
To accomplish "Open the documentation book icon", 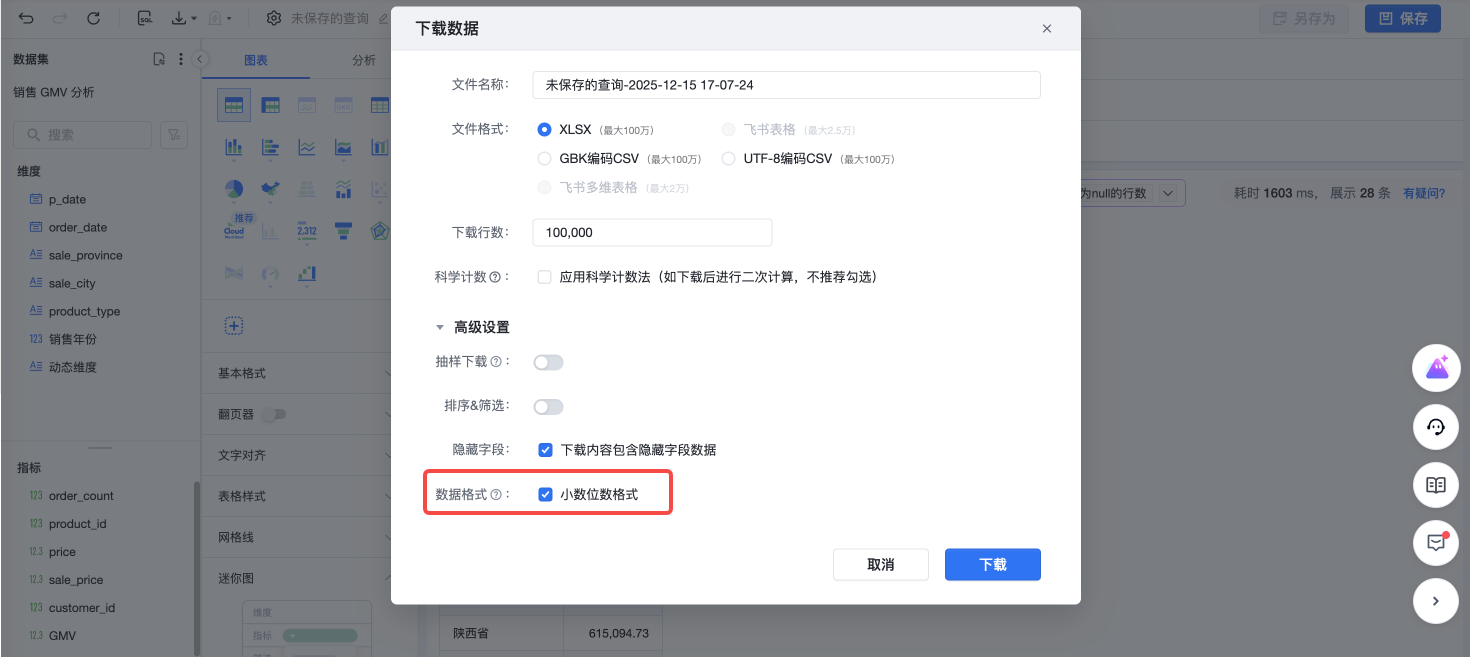I will [x=1436, y=485].
